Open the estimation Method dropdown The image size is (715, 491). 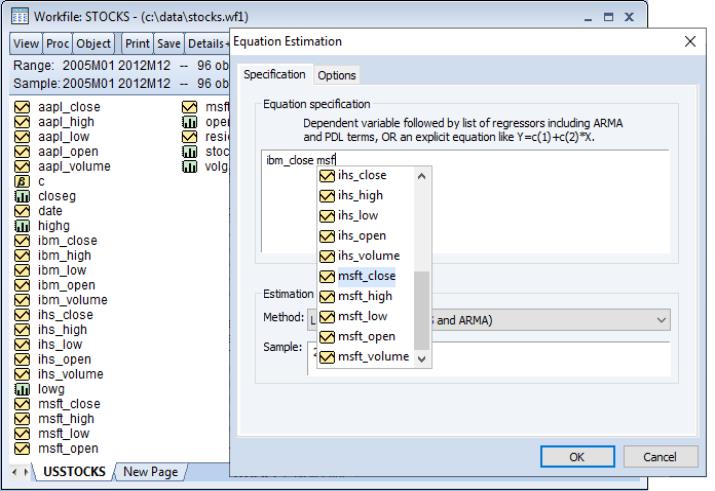tap(660, 317)
